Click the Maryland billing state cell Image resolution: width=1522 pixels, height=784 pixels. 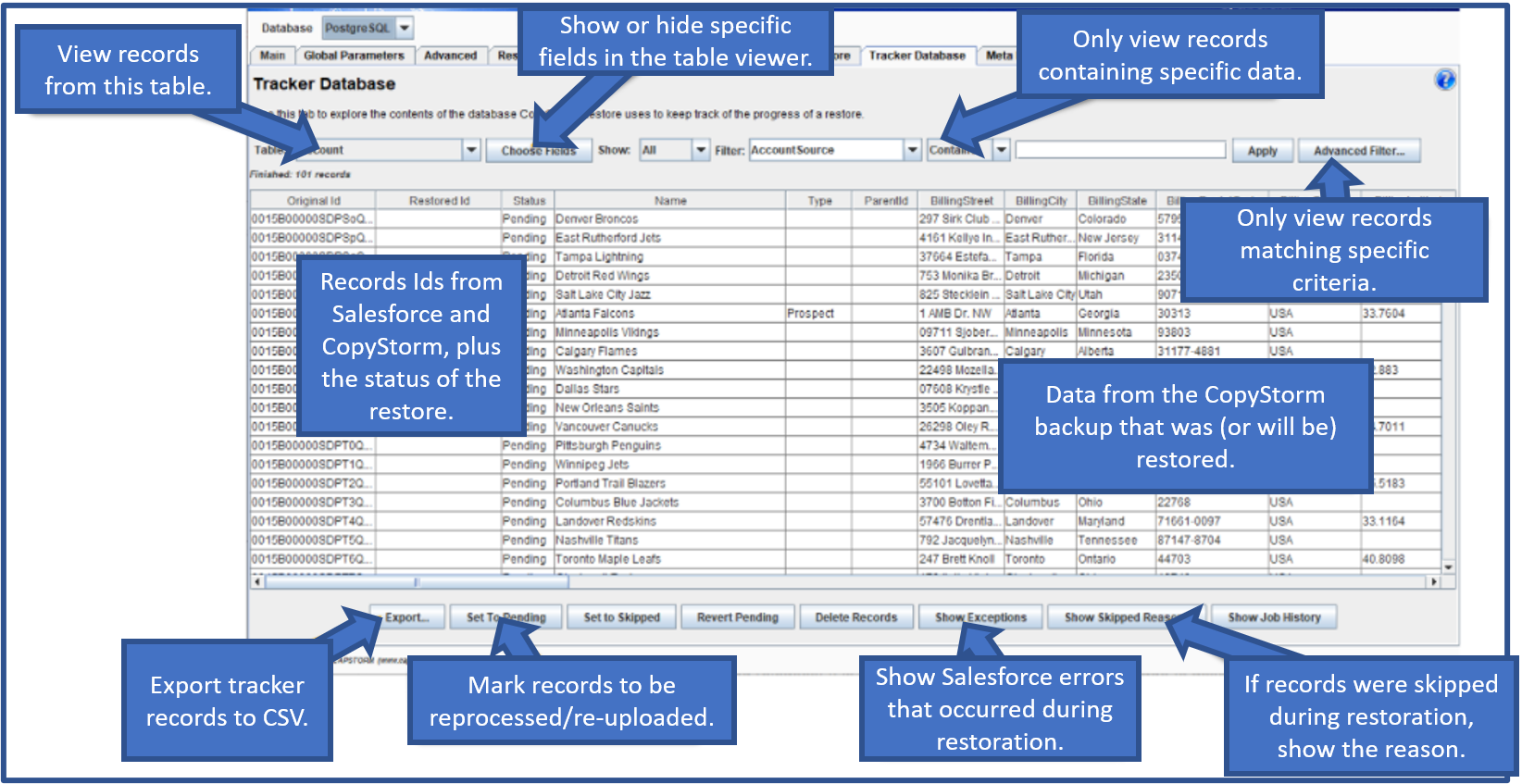point(1117,521)
